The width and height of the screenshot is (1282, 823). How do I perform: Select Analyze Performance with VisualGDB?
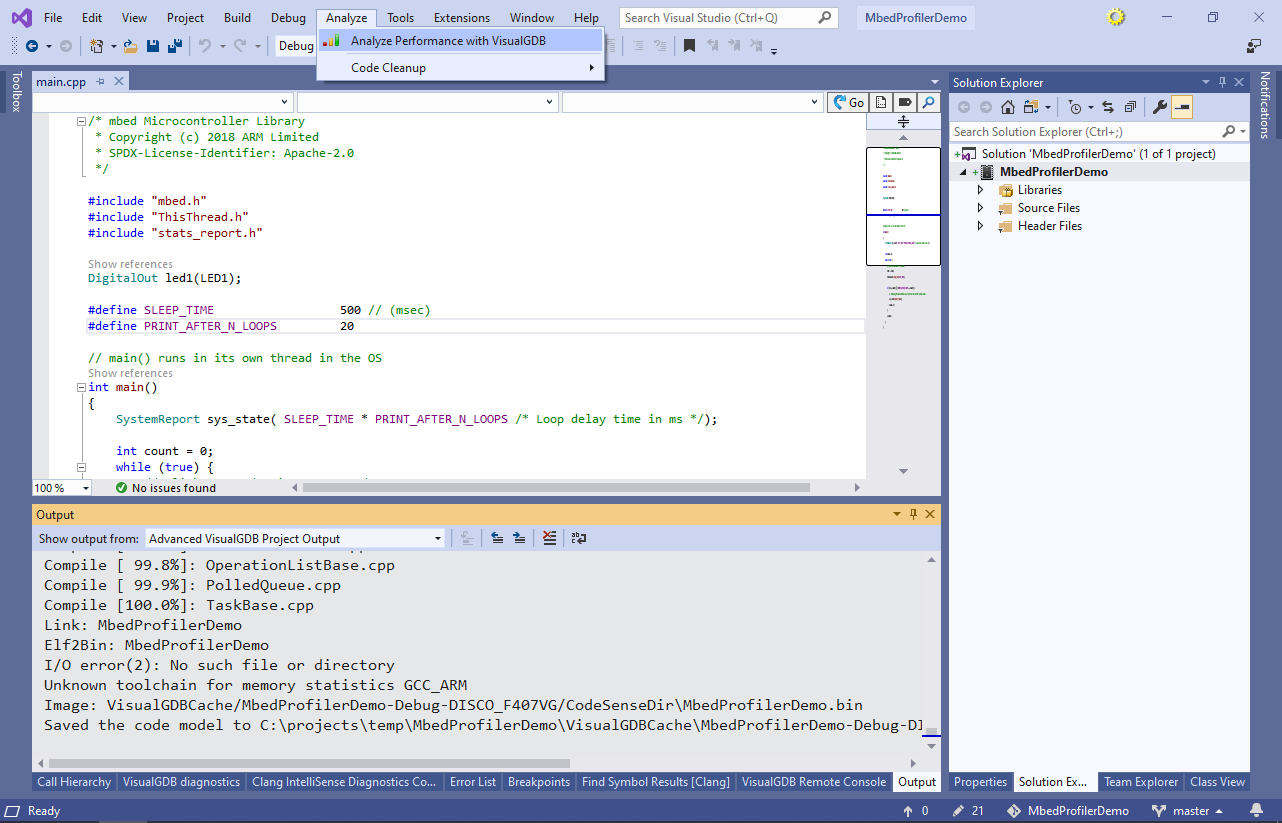(x=461, y=40)
